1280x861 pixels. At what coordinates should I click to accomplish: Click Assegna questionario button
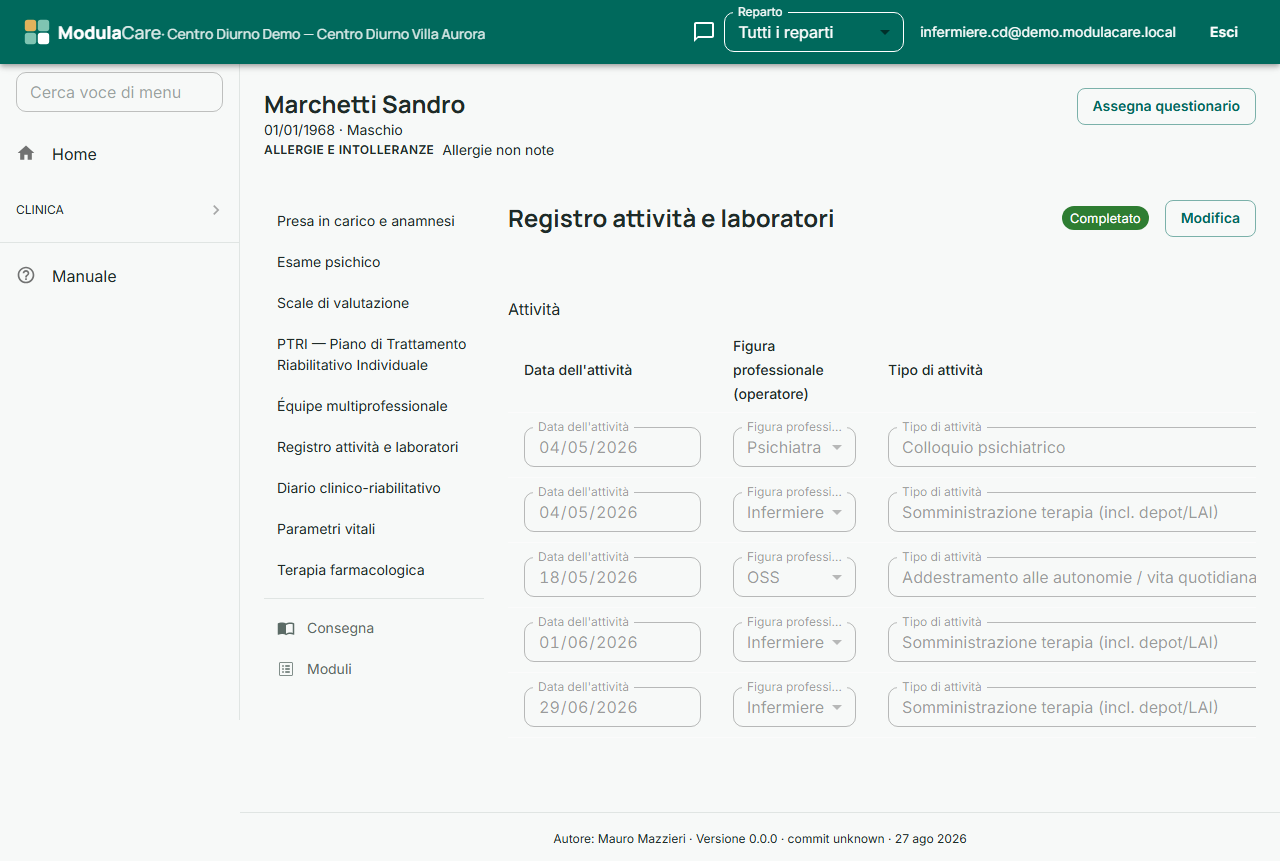pyautogui.click(x=1166, y=106)
